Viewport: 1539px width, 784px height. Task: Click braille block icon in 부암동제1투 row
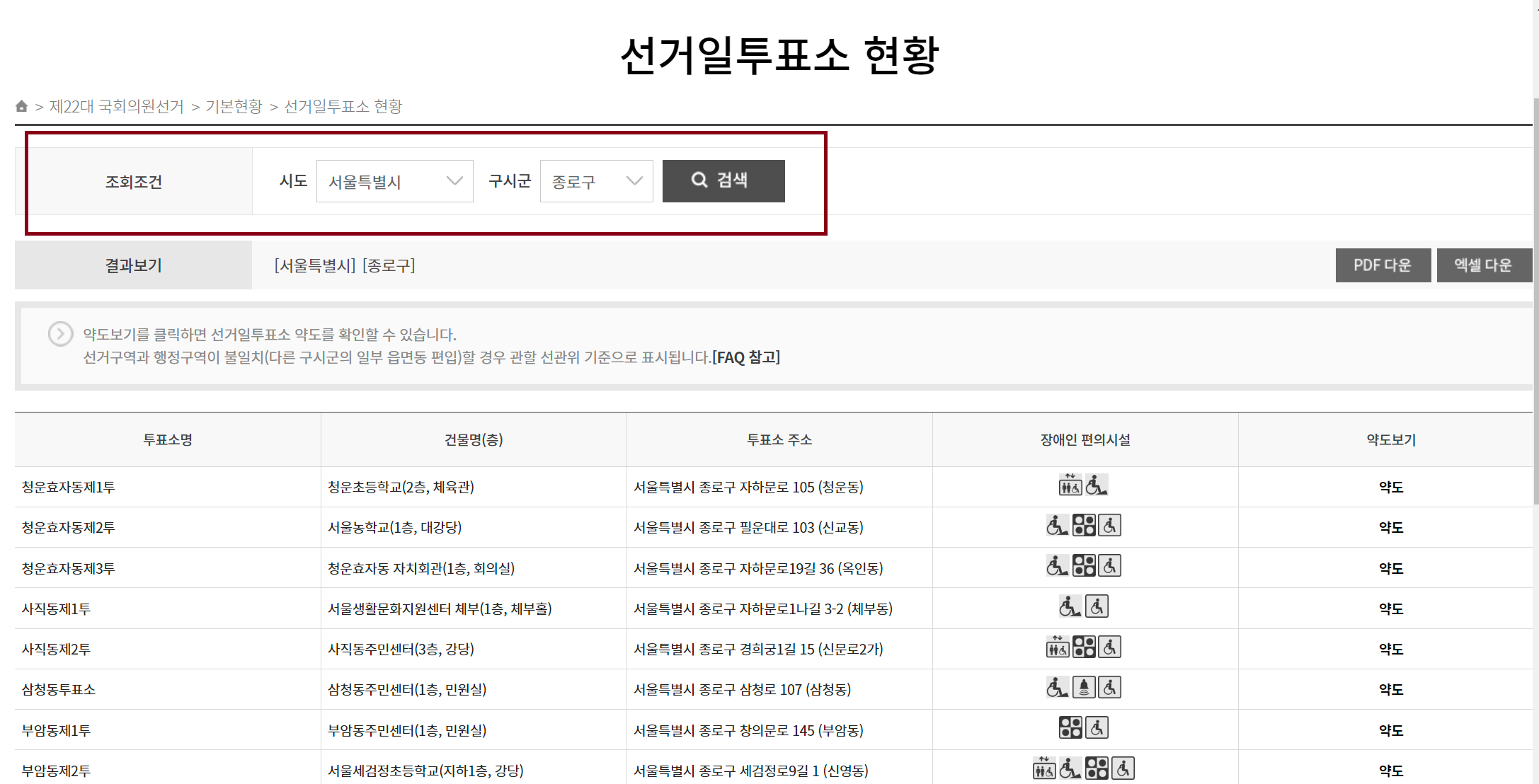point(1070,727)
